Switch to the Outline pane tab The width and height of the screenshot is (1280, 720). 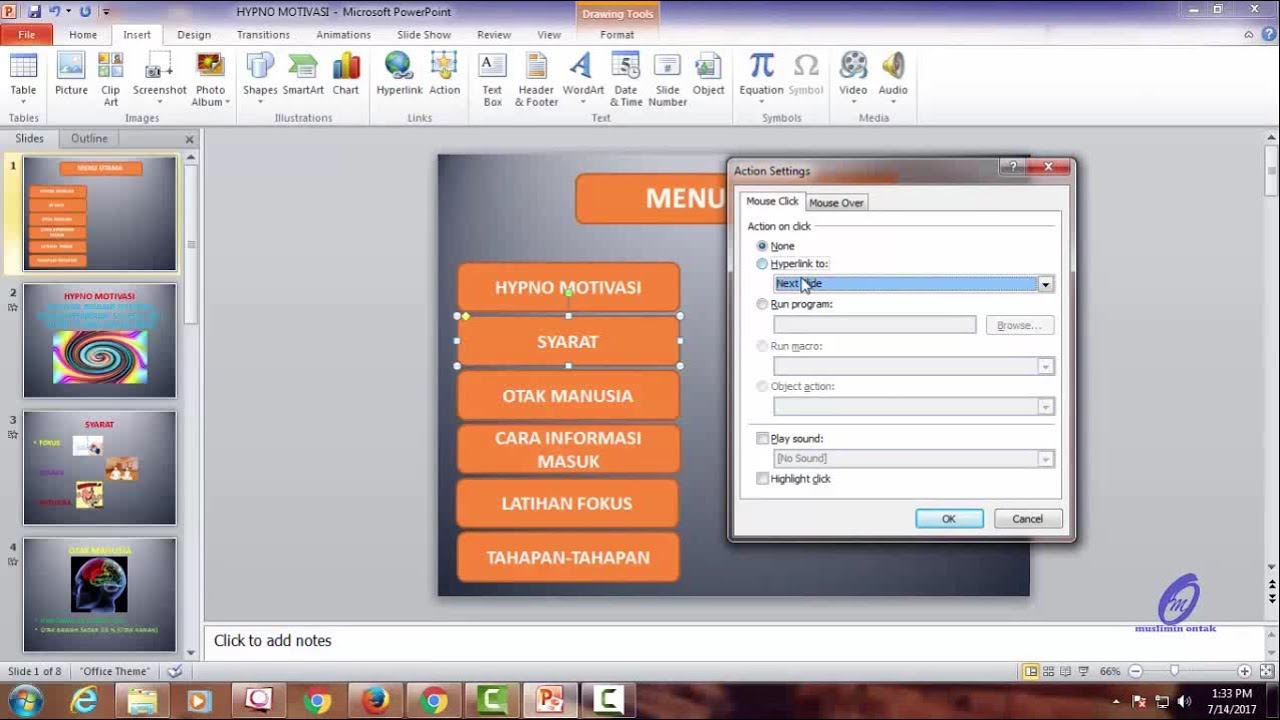(x=89, y=138)
